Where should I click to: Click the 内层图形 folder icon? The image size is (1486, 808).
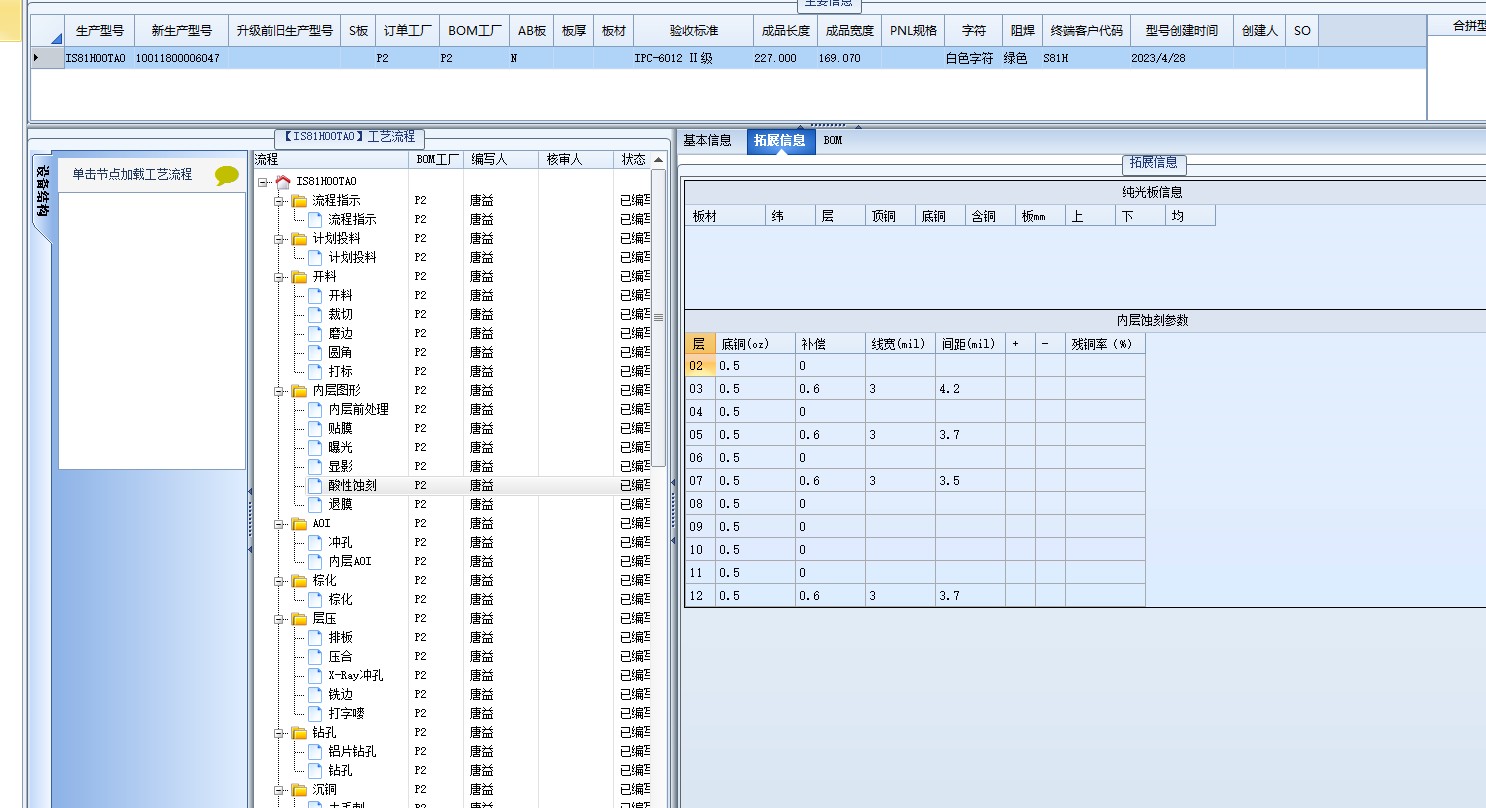(x=299, y=390)
